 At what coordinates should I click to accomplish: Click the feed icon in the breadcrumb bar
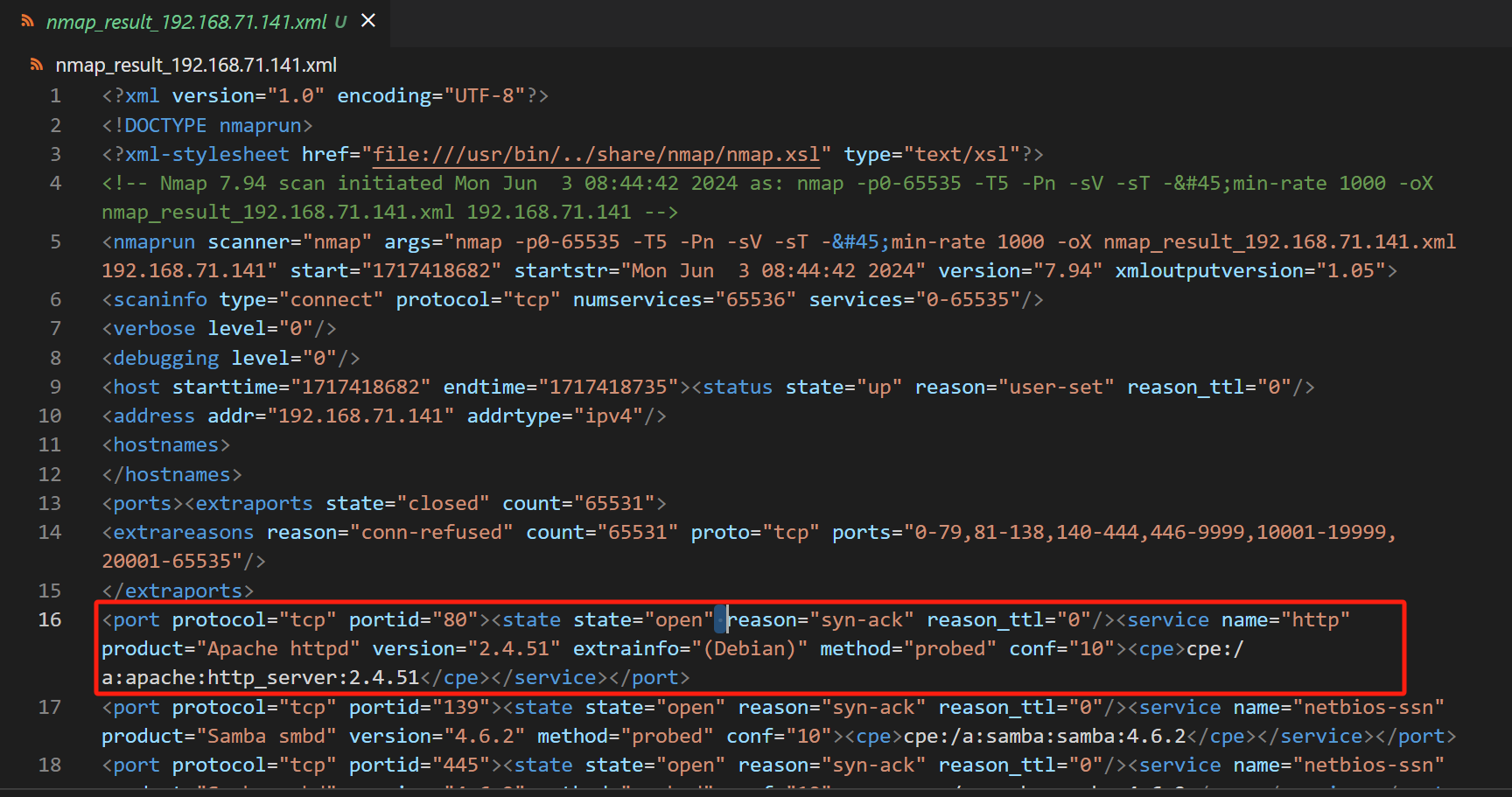coord(36,64)
